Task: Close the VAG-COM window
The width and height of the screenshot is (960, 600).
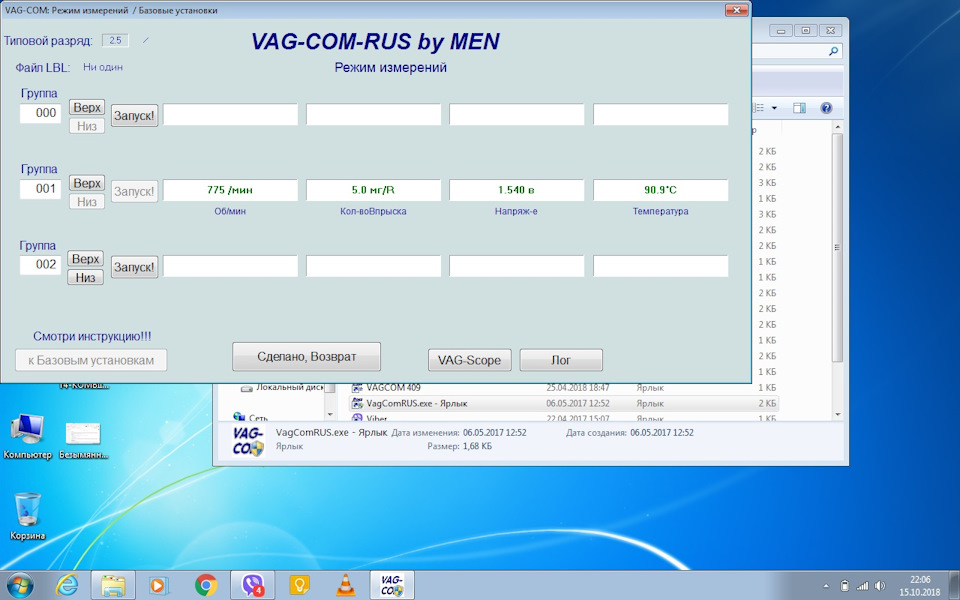Action: tap(737, 10)
